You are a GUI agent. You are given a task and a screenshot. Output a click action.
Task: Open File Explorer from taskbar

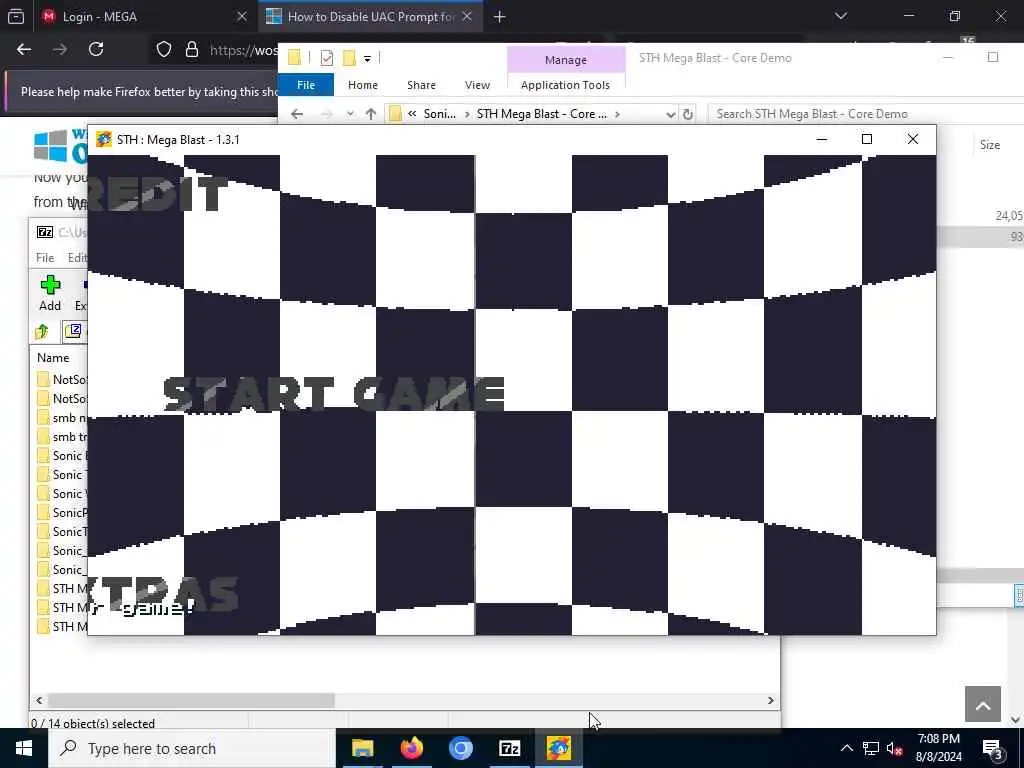tap(362, 748)
